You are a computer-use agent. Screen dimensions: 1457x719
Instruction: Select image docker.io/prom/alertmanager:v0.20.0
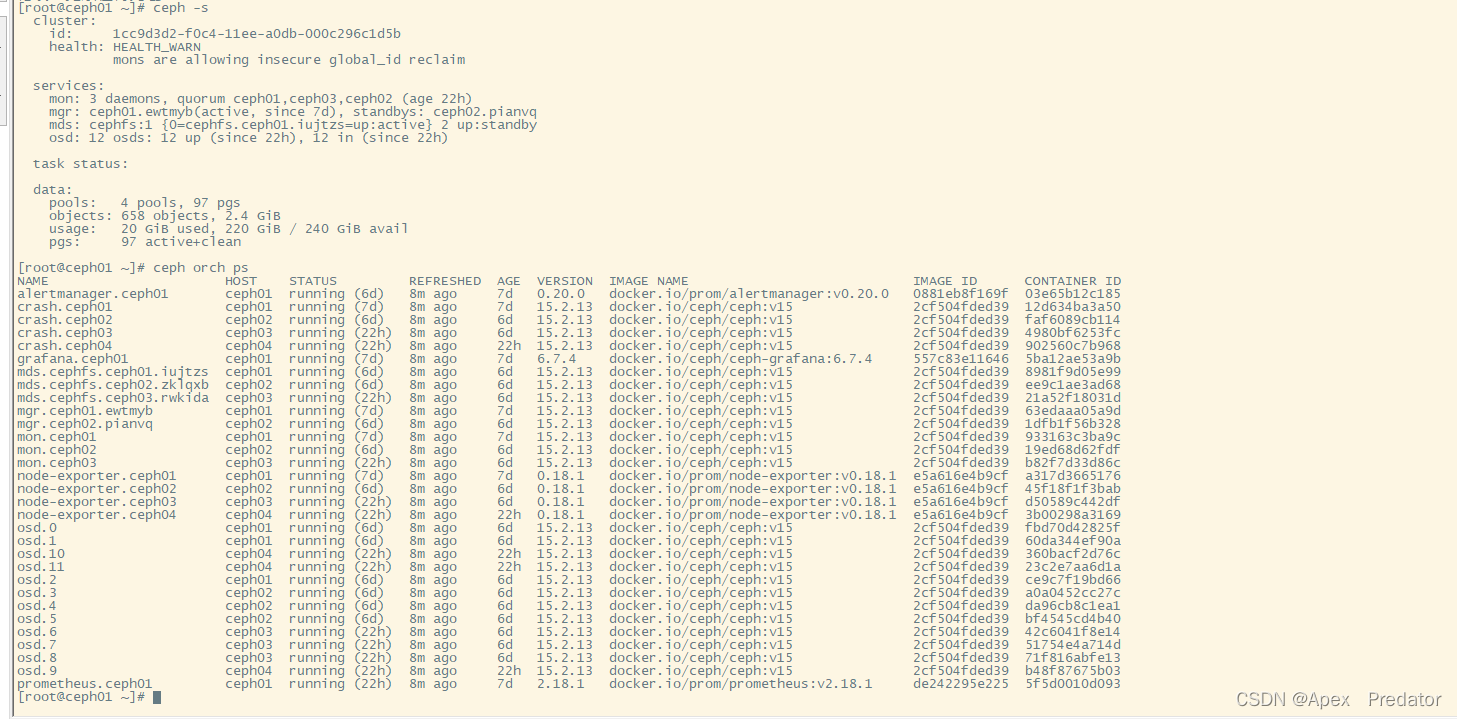click(749, 294)
